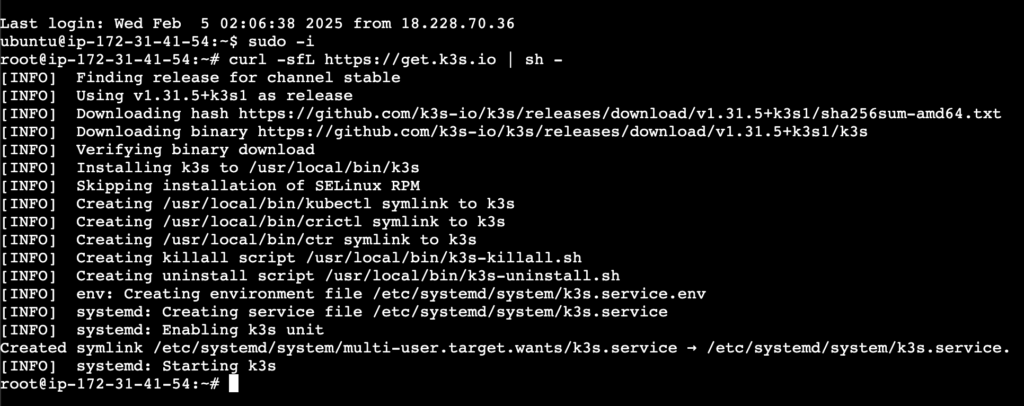Click the /etc/systemd/system/k3s.service.env path
The width and height of the screenshot is (1024, 406).
click(x=539, y=294)
